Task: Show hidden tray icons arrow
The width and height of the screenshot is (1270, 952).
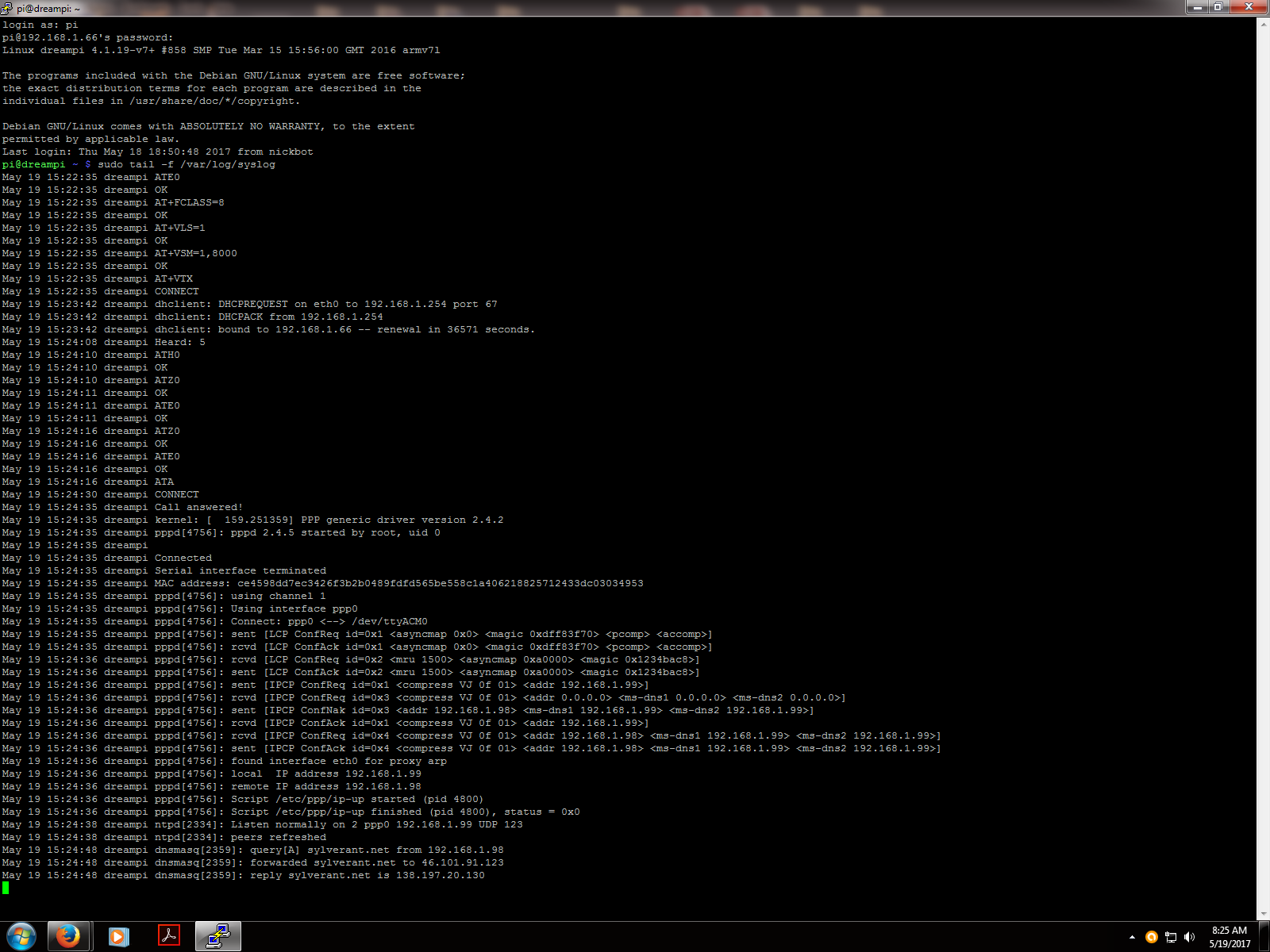Action: coord(1132,937)
